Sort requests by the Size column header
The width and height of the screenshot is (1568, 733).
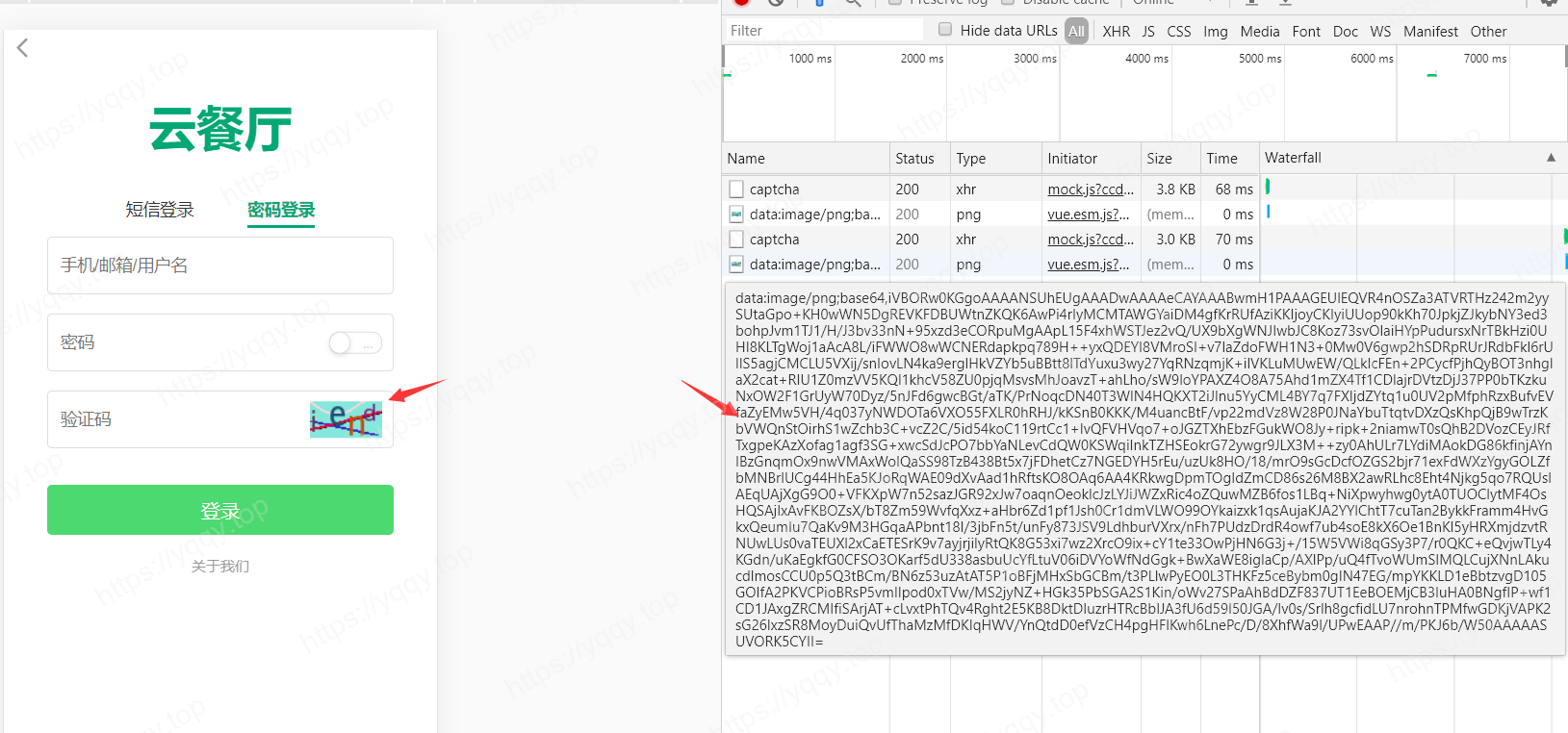(x=1160, y=159)
